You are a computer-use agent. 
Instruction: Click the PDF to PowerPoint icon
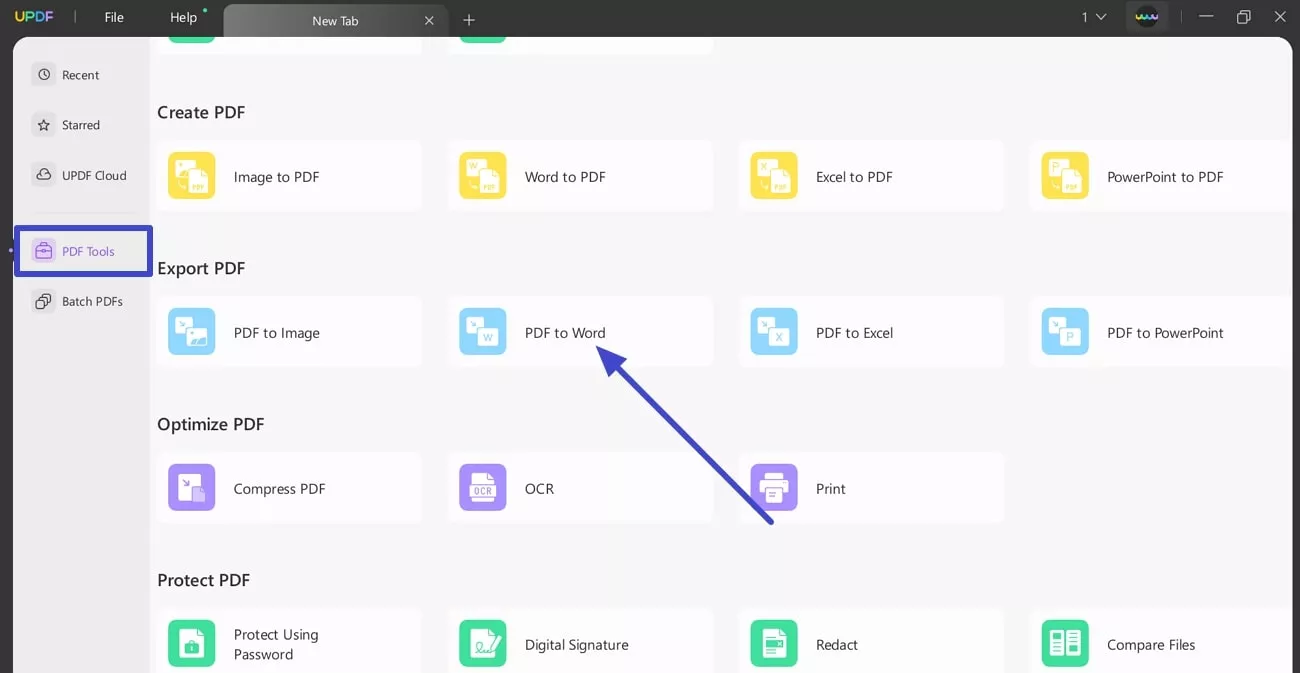1065,332
